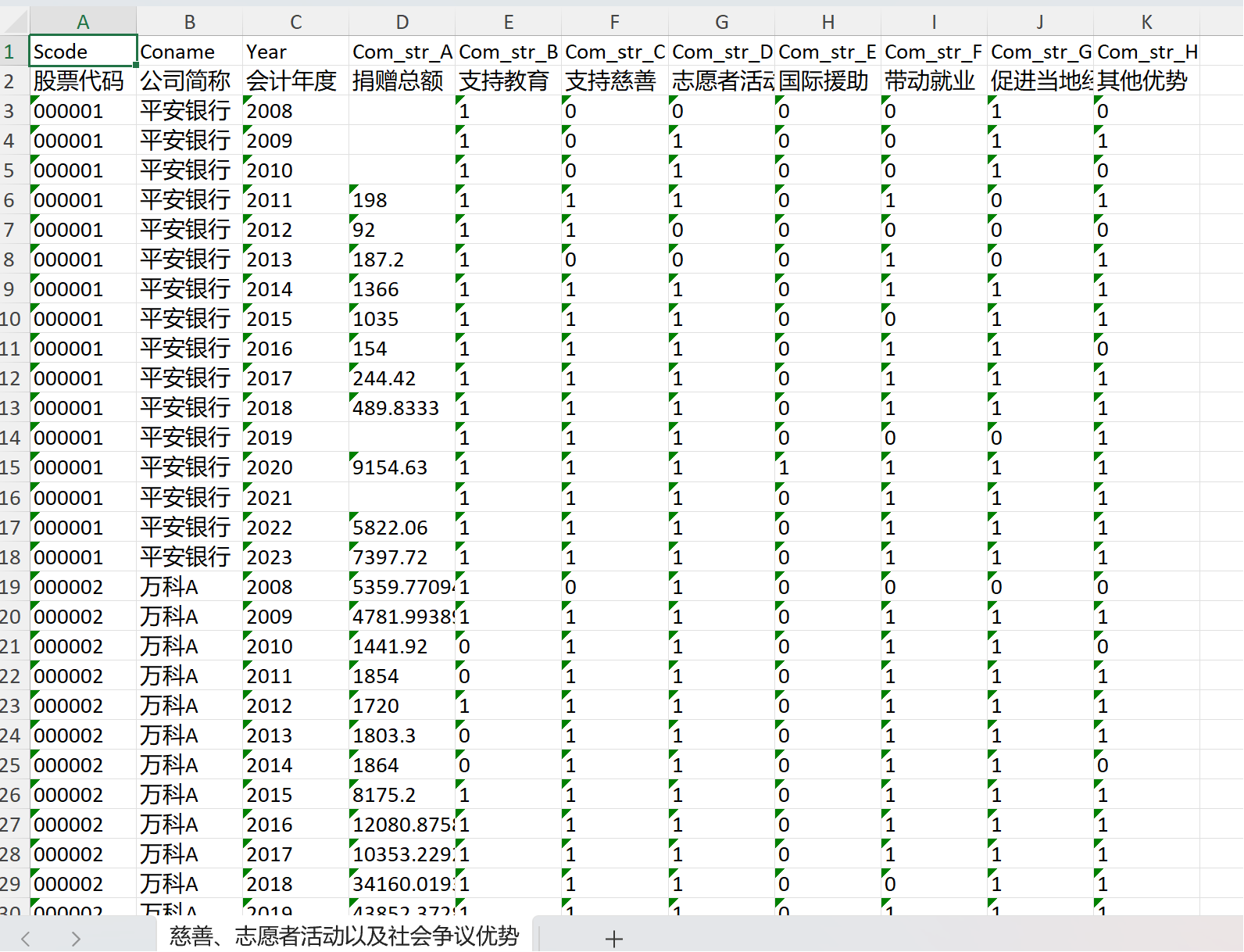Select the Com_str_H header cell
Screen dimensions: 1244x952
pyautogui.click(x=1147, y=52)
